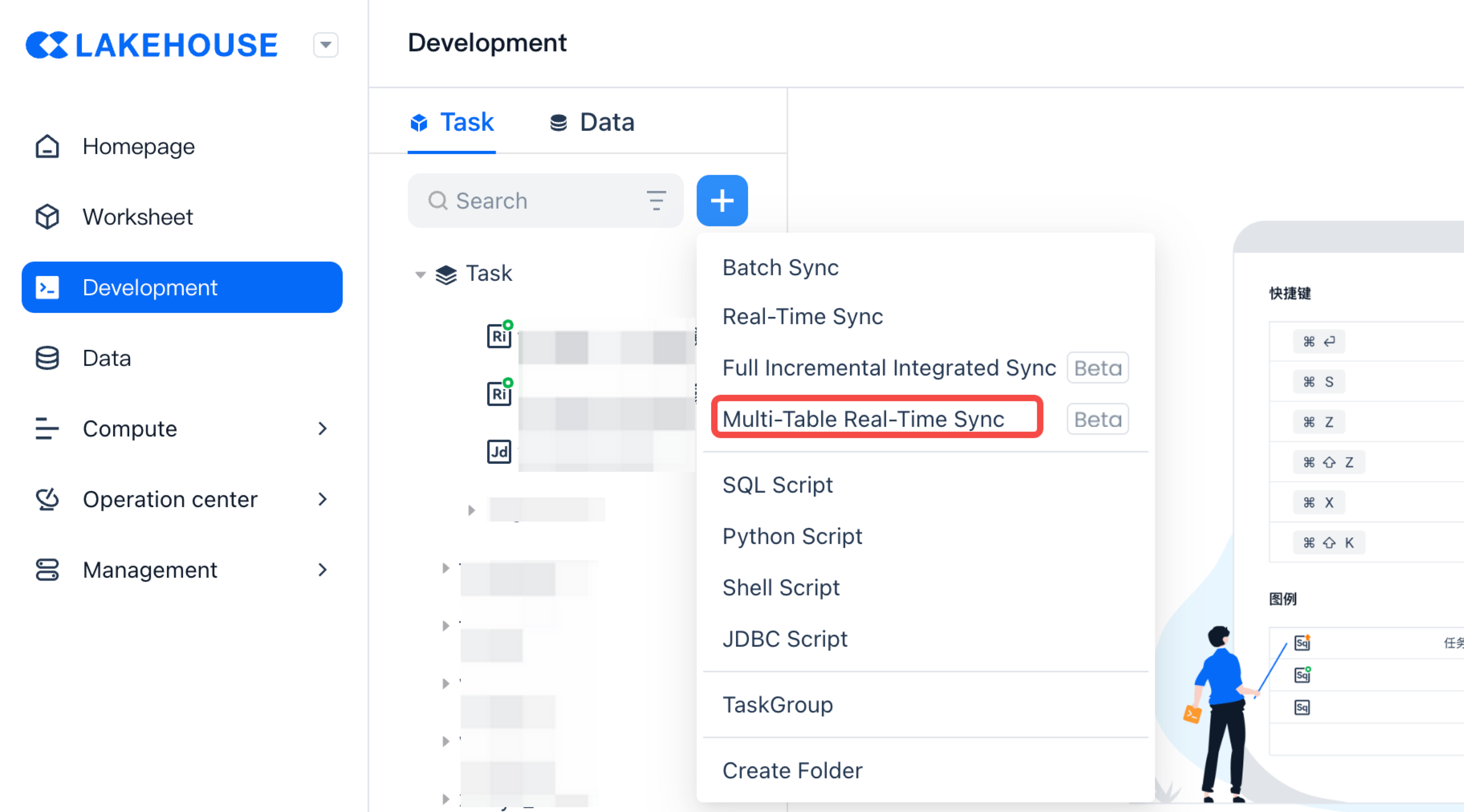Choose SQL Script from the menu
This screenshot has height=812, width=1464.
(777, 485)
